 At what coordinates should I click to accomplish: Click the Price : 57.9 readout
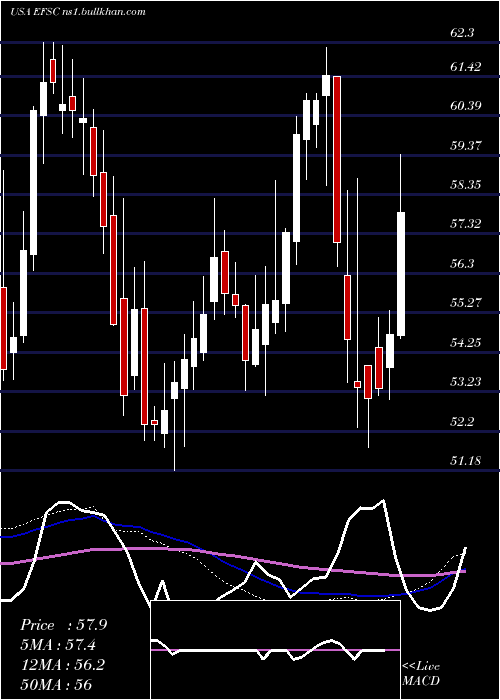pyautogui.click(x=63, y=625)
